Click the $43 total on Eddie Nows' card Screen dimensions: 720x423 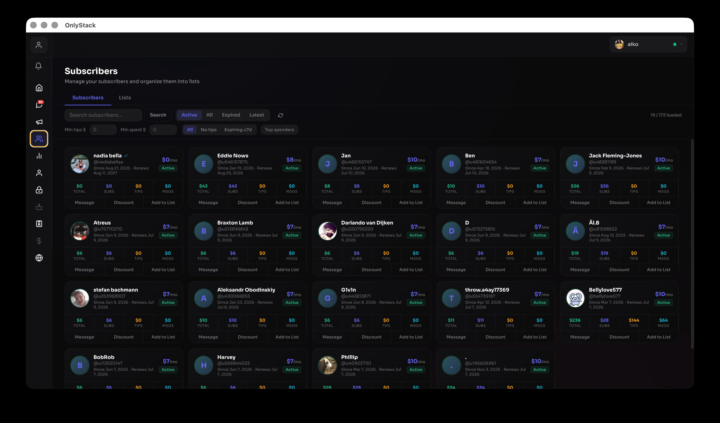(203, 186)
